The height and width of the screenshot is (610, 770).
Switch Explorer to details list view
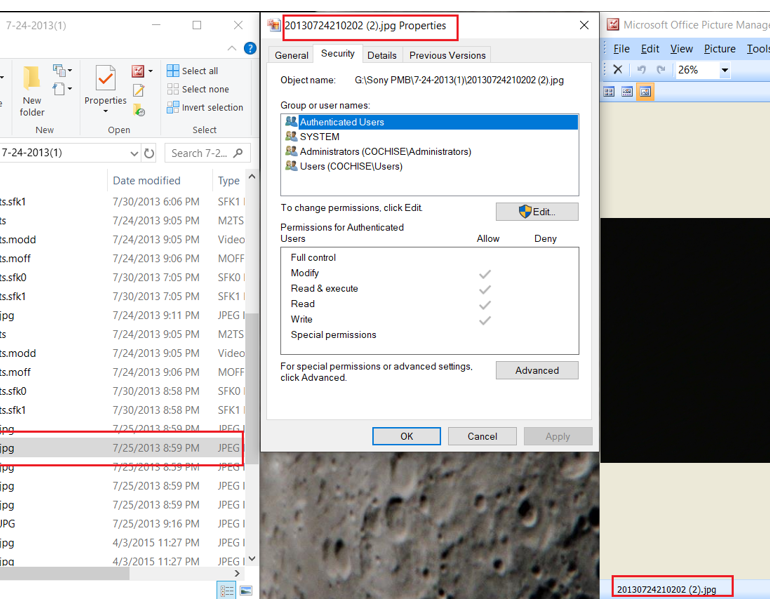click(x=227, y=591)
